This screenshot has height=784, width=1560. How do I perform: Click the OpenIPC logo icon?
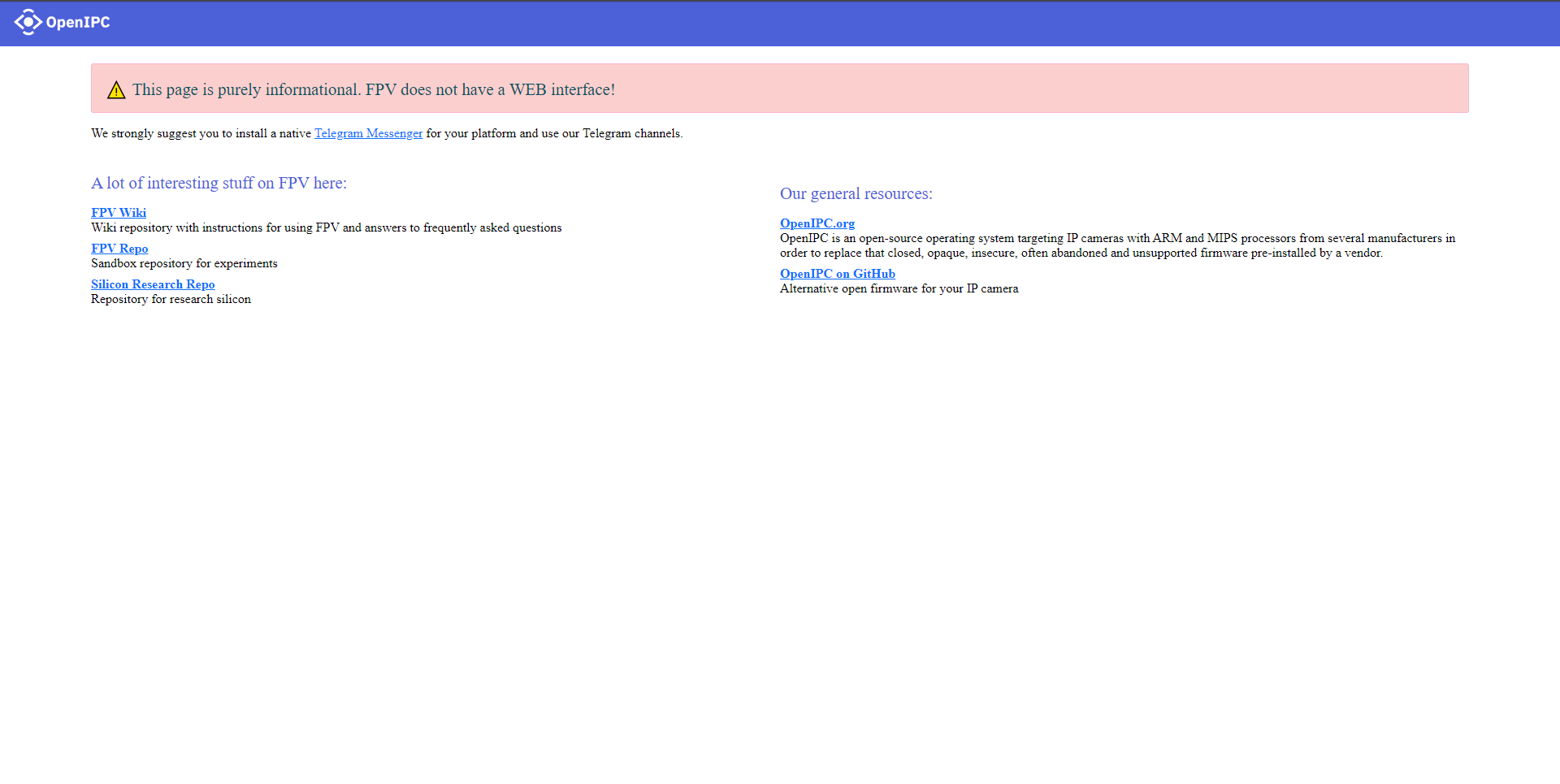pos(28,22)
